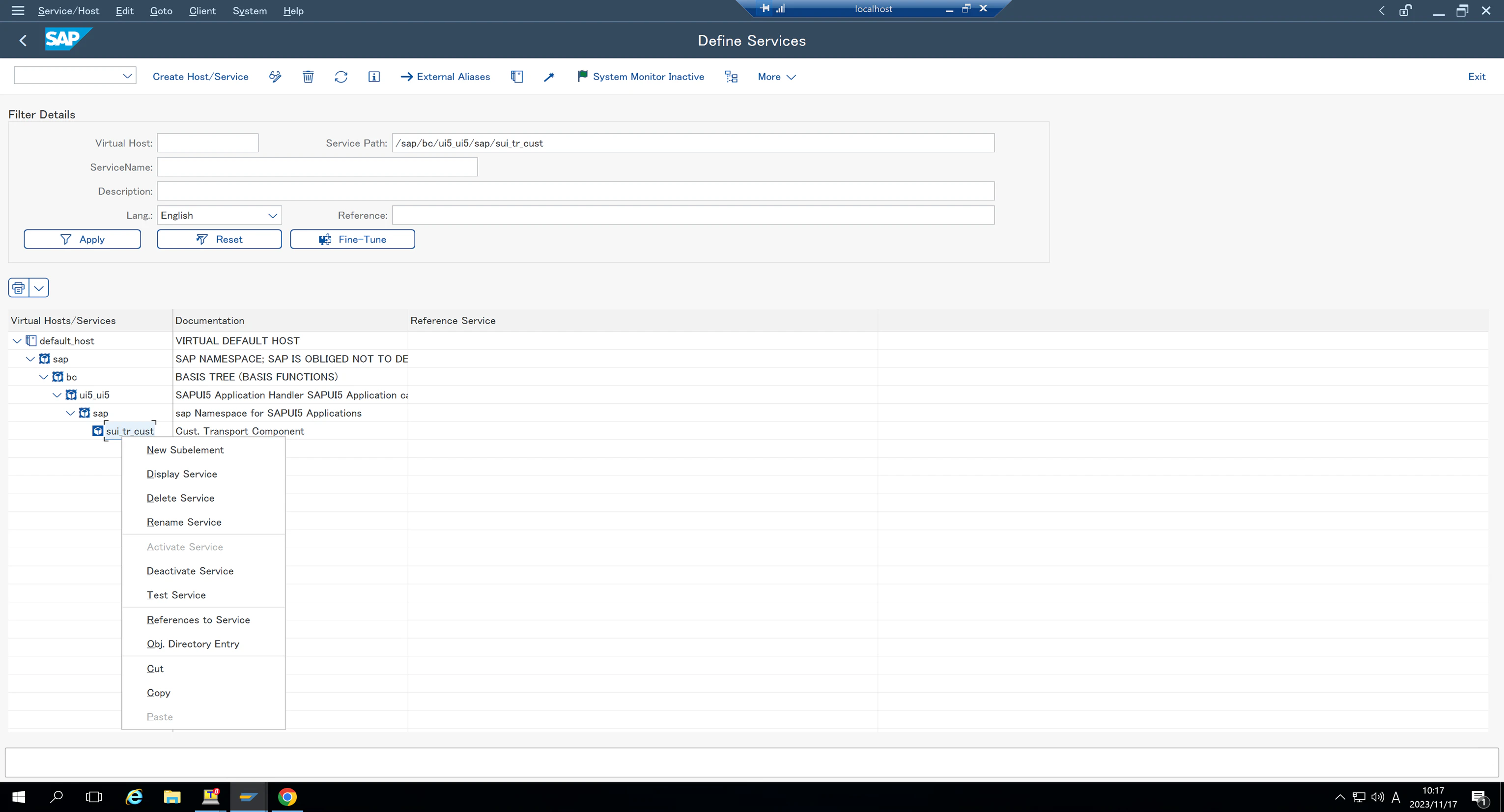
Task: Click the volume icon in system tray
Action: (x=1377, y=797)
